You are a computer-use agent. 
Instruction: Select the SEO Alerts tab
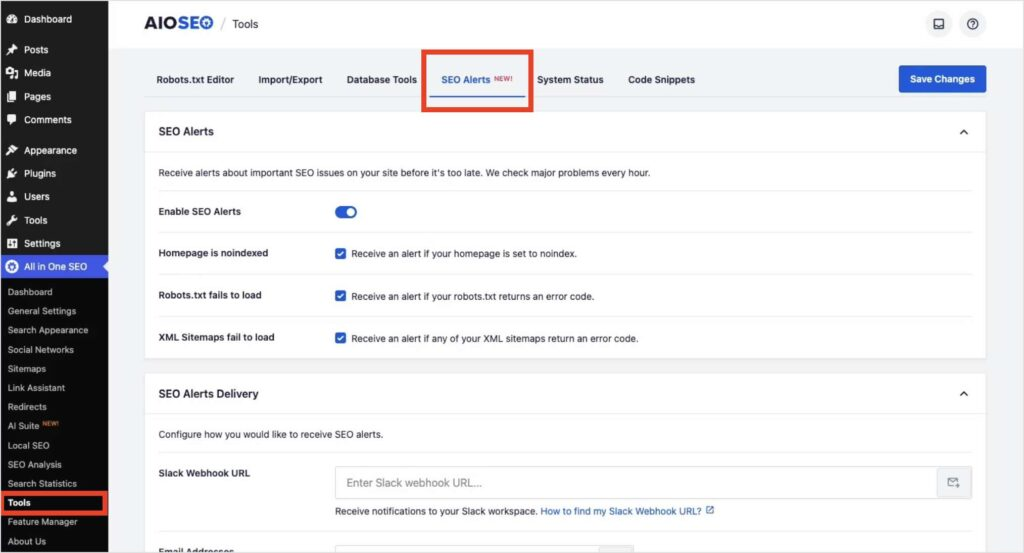coord(477,80)
